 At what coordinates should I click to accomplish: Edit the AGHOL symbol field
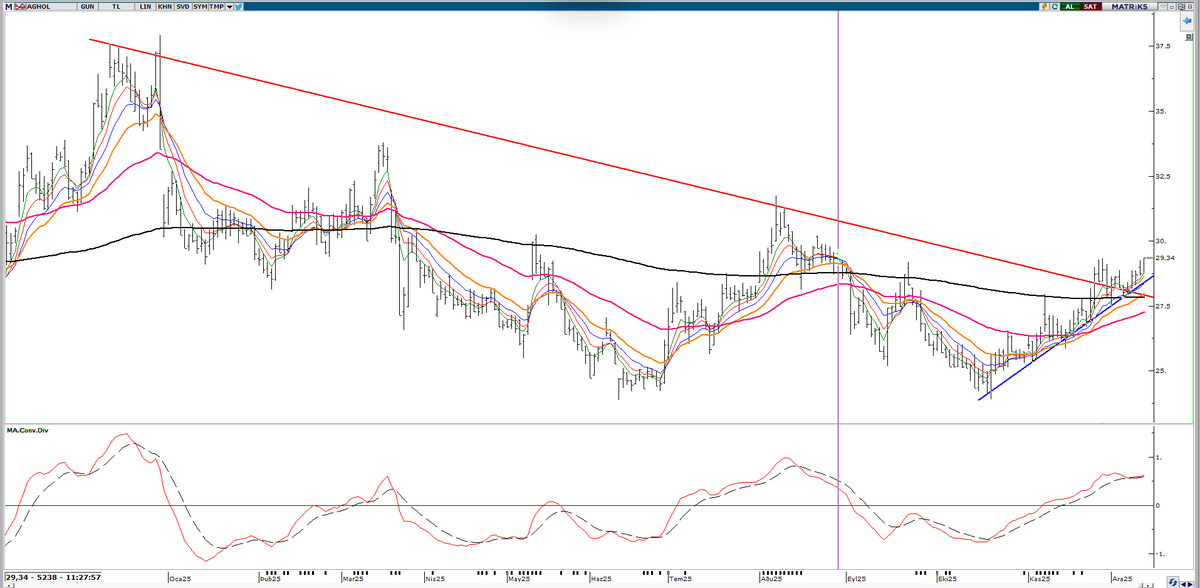pos(51,6)
